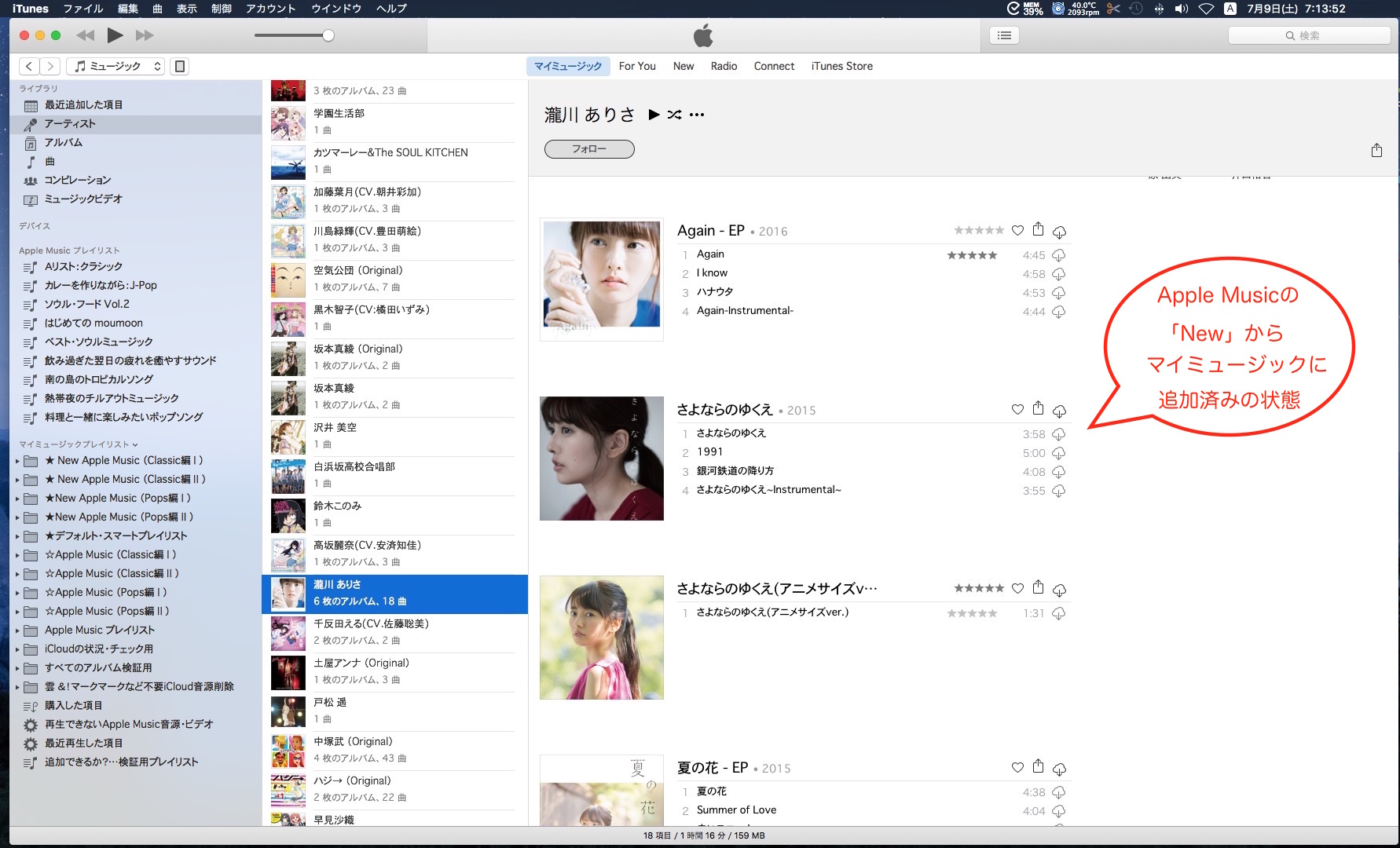Click the search field 検索

(x=1309, y=35)
